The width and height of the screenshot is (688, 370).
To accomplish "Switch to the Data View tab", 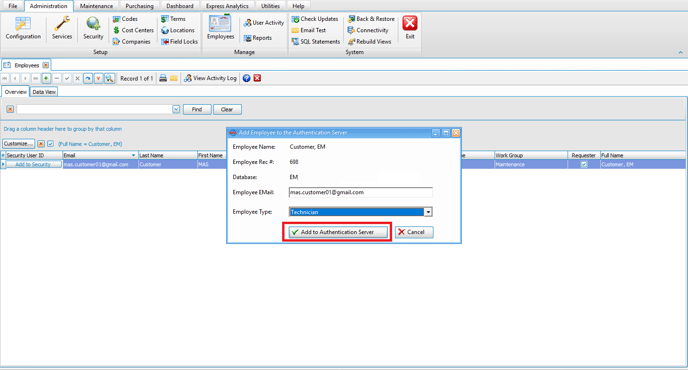I will (x=44, y=92).
